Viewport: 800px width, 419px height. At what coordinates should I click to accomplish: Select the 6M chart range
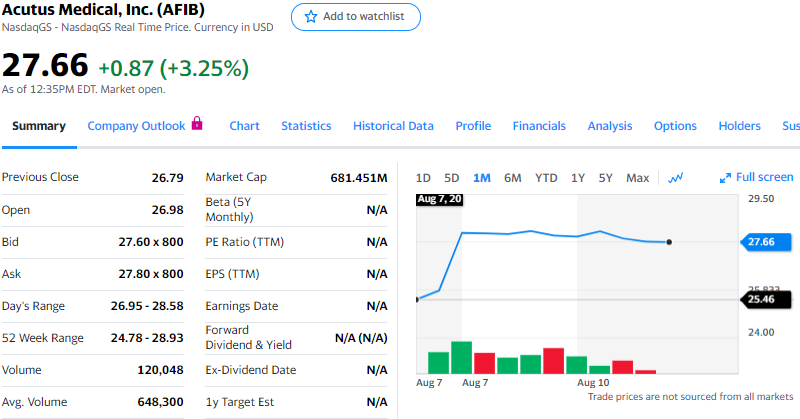point(513,178)
